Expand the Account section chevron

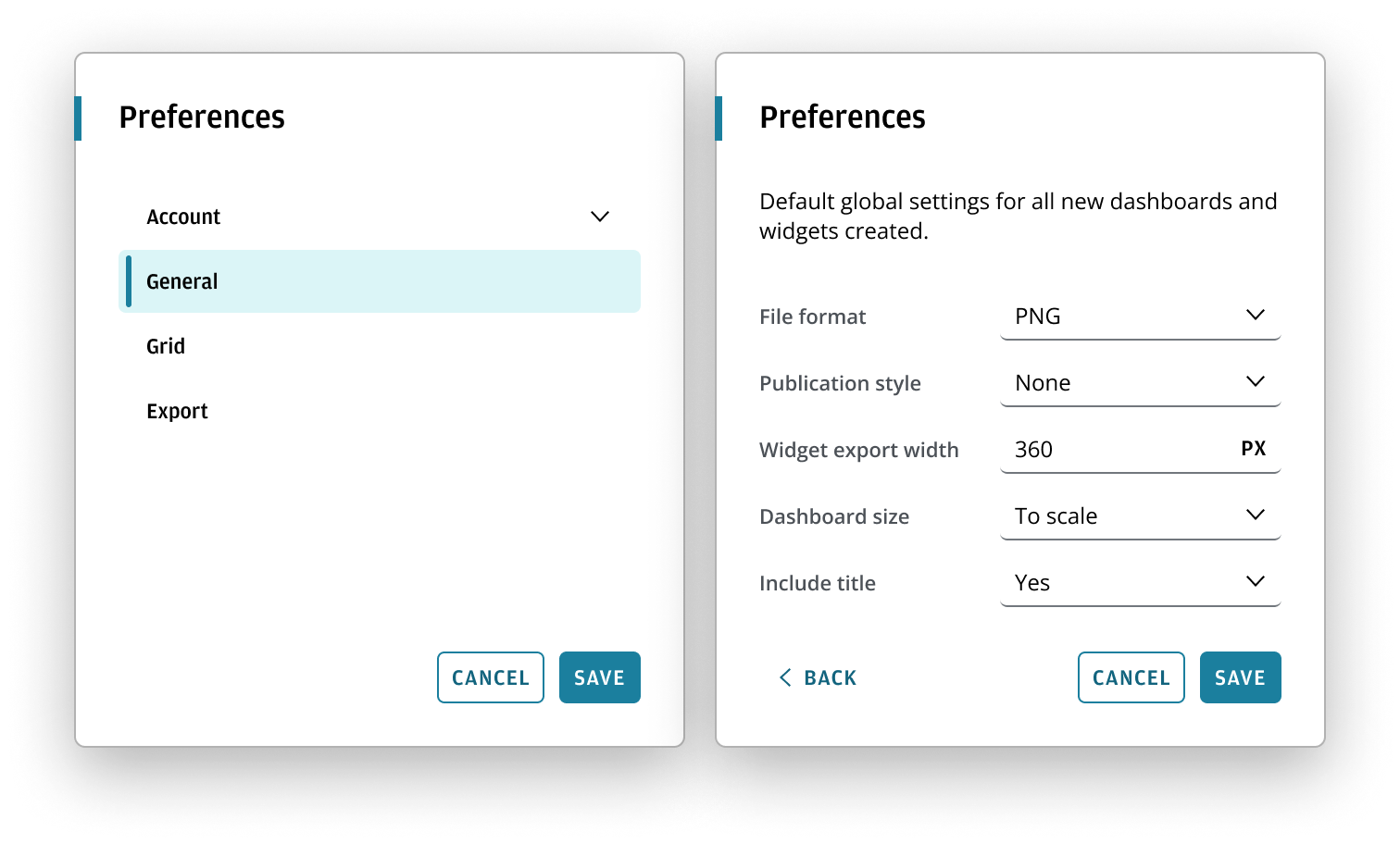(x=600, y=217)
